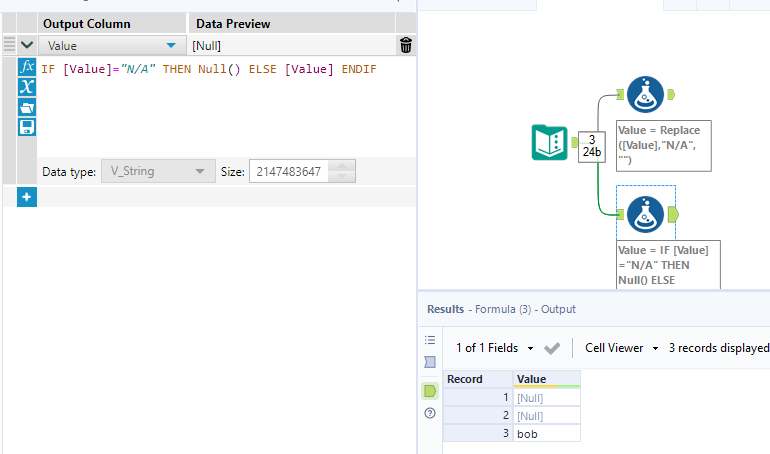This screenshot has height=454, width=770.
Task: Collapse the Value expression chevron
Action: 27,45
